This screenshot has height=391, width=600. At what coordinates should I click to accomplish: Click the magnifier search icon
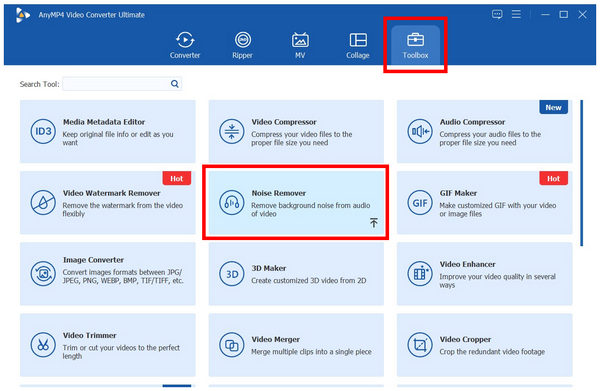174,84
